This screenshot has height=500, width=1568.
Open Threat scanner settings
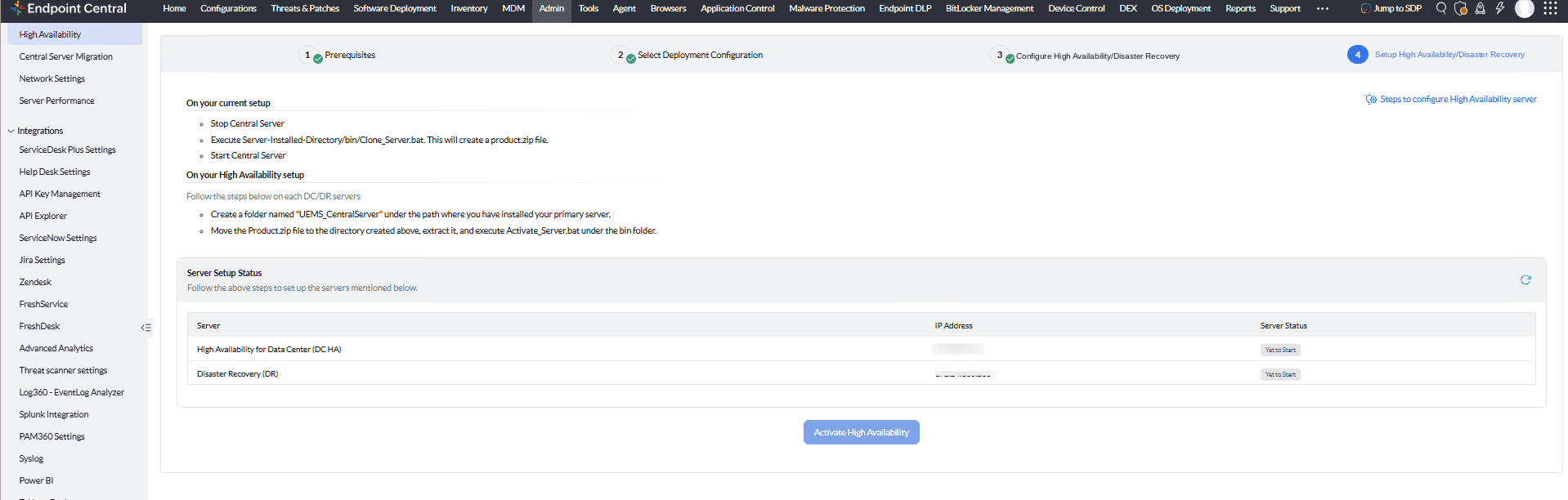[63, 370]
